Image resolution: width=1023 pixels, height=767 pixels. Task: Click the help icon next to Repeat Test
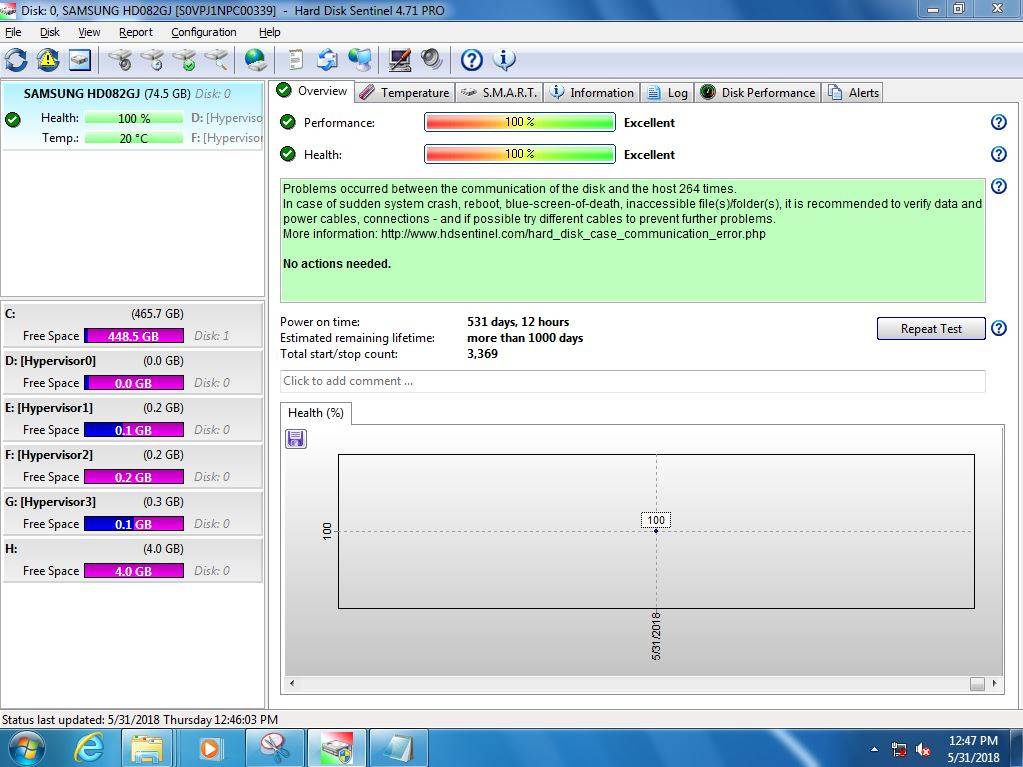pos(998,328)
